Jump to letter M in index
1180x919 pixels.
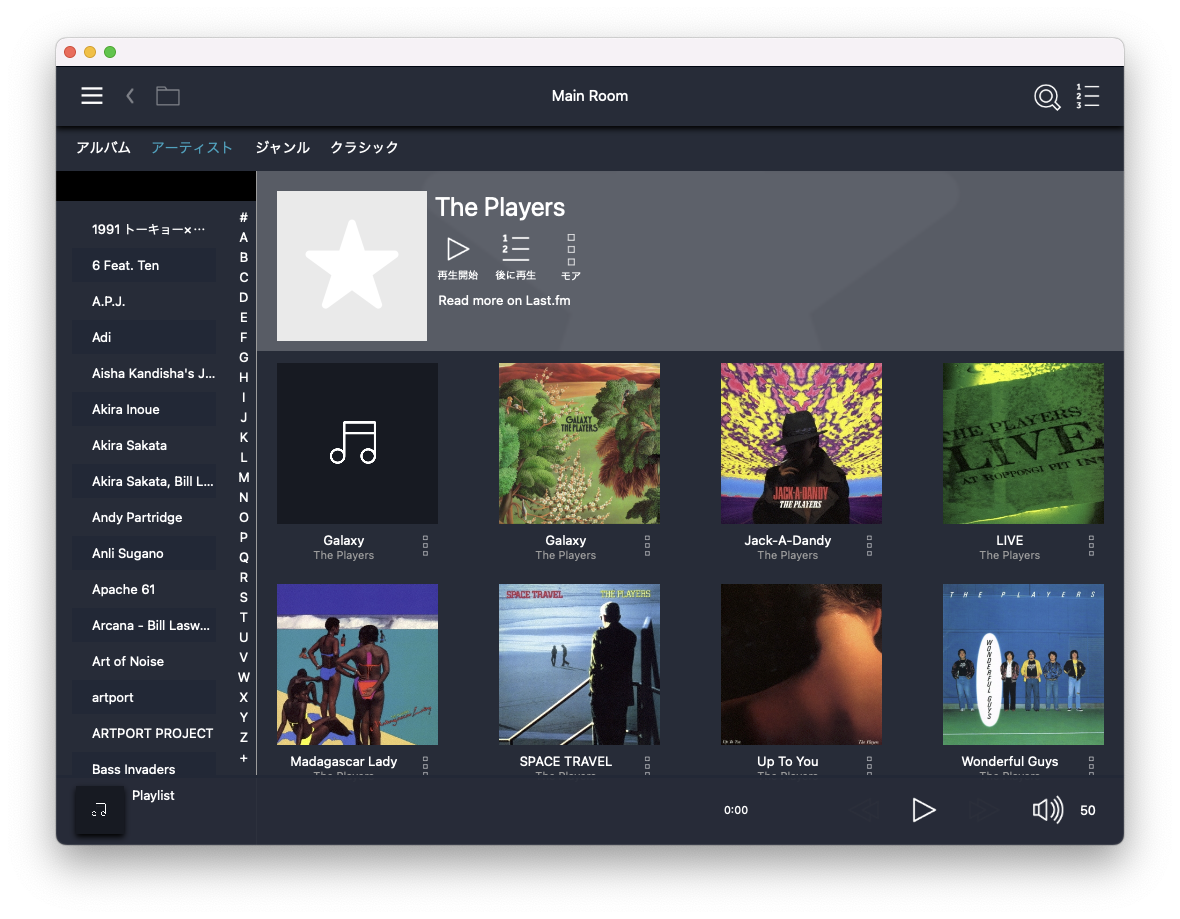[x=244, y=477]
